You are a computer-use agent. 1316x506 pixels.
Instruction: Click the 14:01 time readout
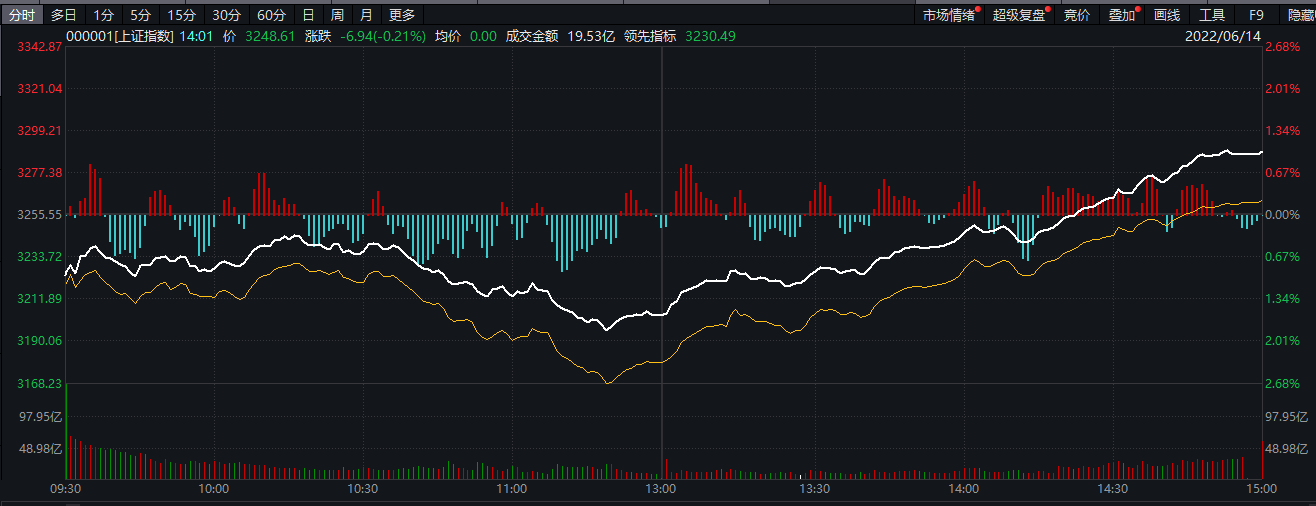[195, 36]
